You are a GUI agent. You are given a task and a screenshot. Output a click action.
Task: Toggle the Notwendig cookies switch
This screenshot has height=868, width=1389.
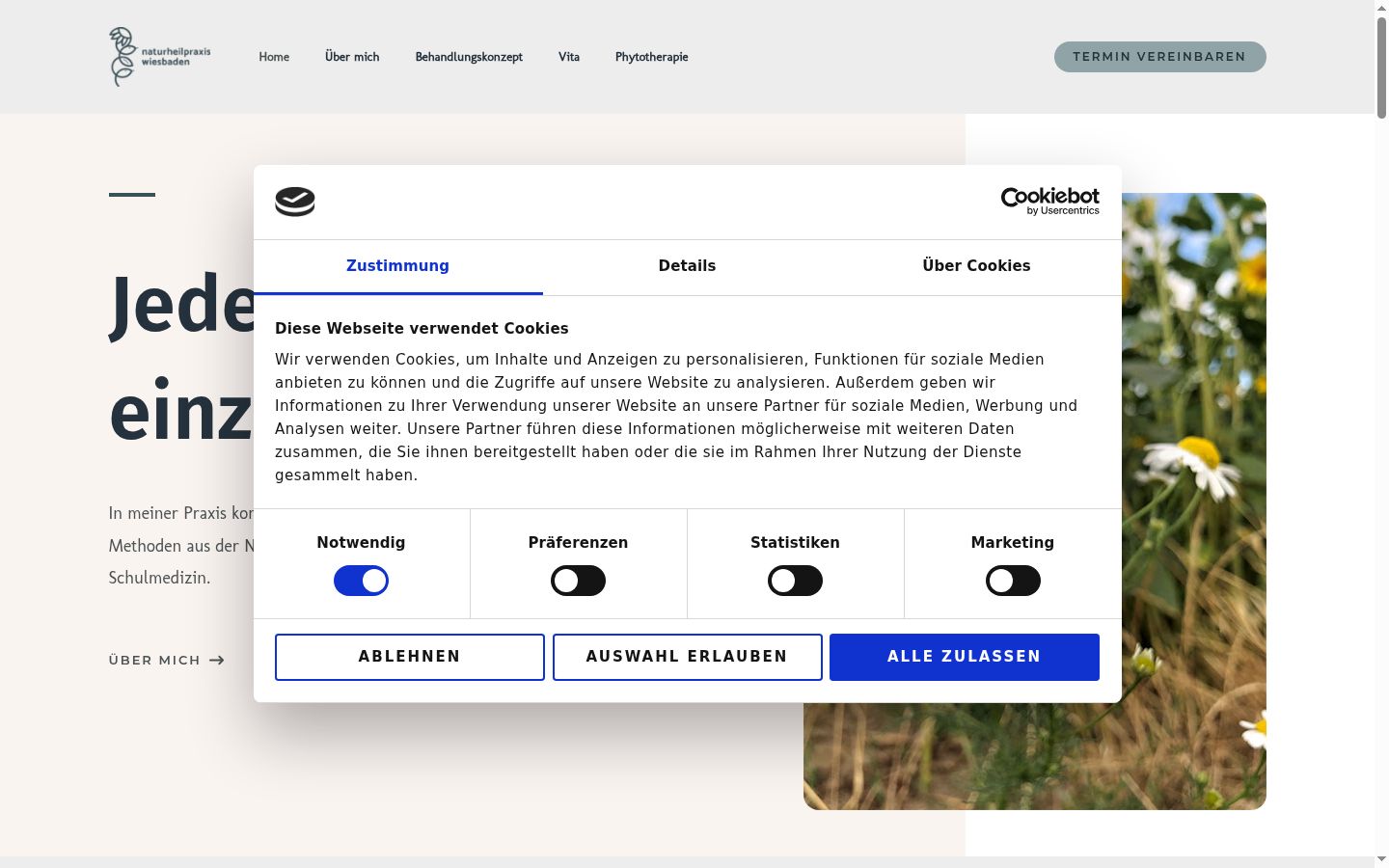[361, 581]
